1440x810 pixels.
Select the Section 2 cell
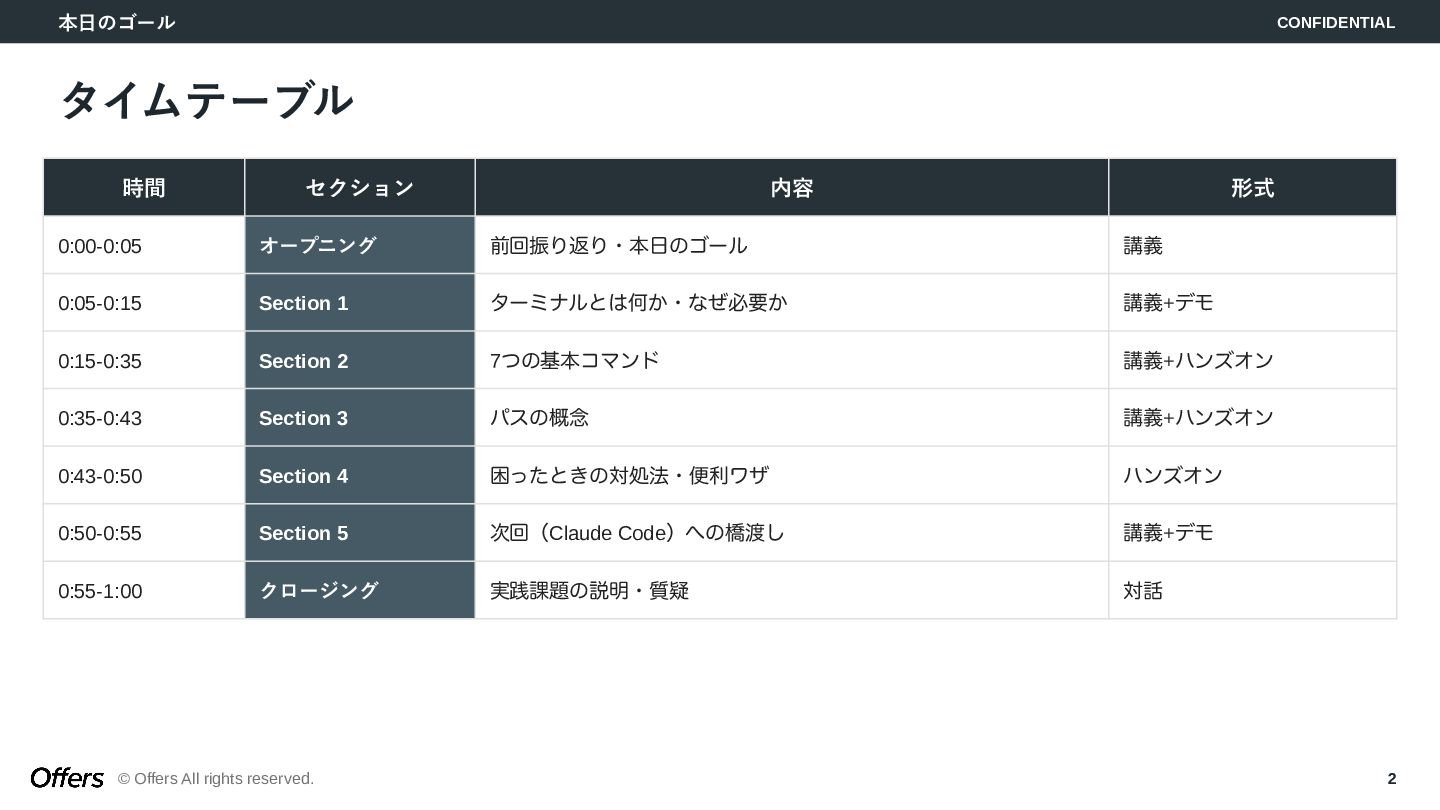pos(359,361)
